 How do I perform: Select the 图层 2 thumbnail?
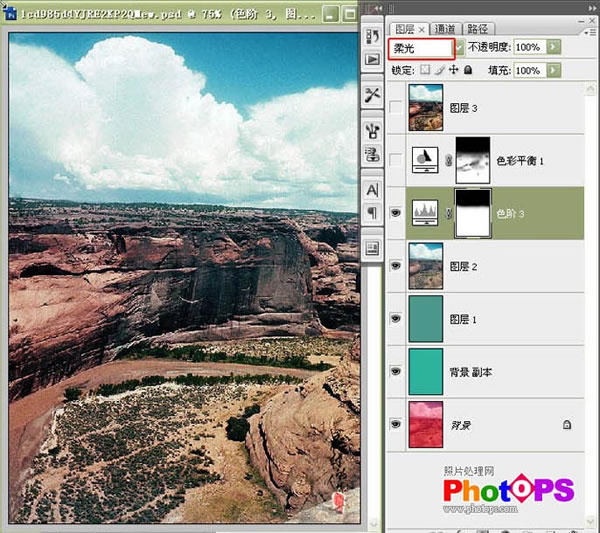point(426,266)
